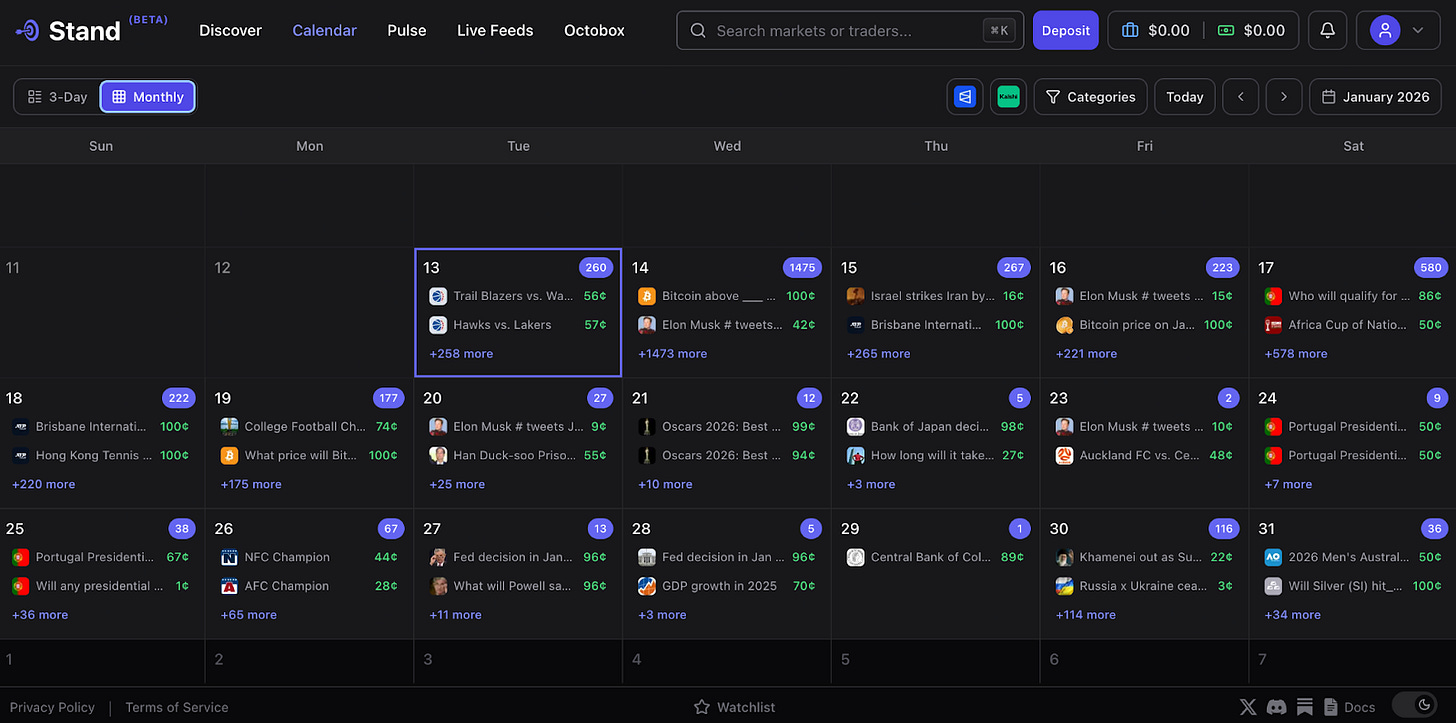Viewport: 1456px width, 723px height.
Task: Expand +265 more on the 15th
Action: (x=879, y=353)
